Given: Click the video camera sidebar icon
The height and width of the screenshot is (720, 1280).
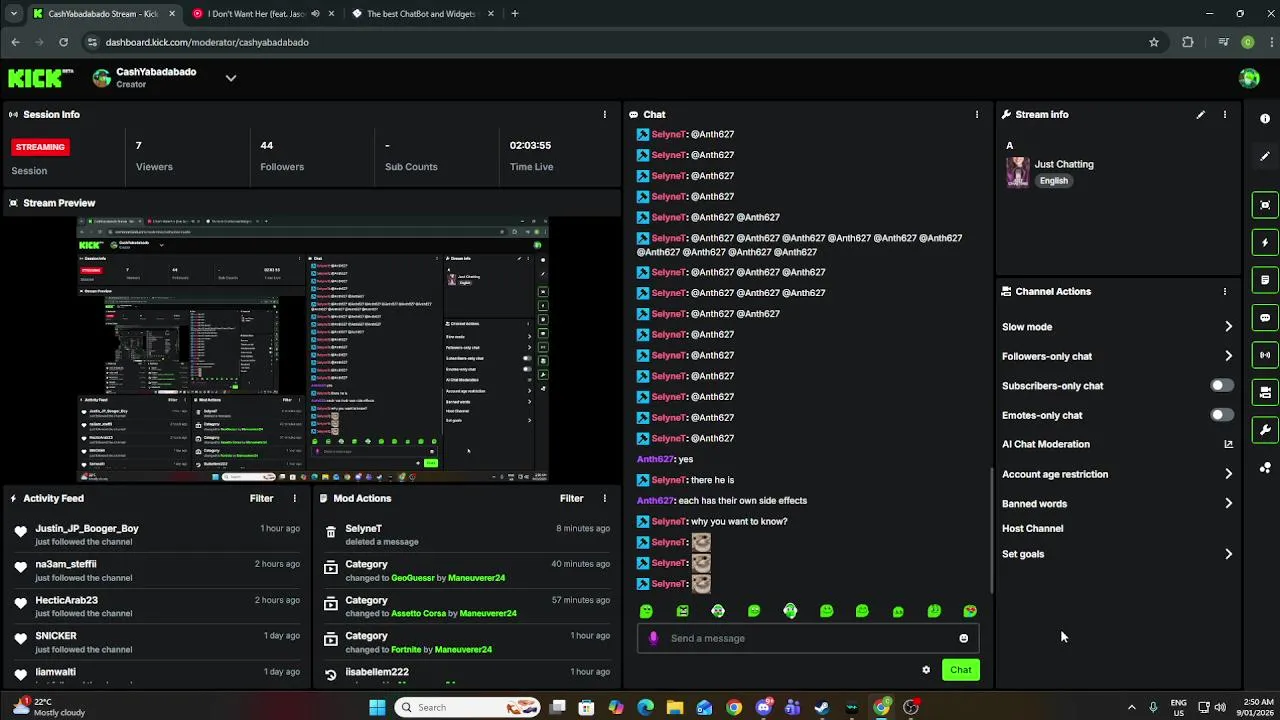Looking at the screenshot, I should coord(1265,392).
